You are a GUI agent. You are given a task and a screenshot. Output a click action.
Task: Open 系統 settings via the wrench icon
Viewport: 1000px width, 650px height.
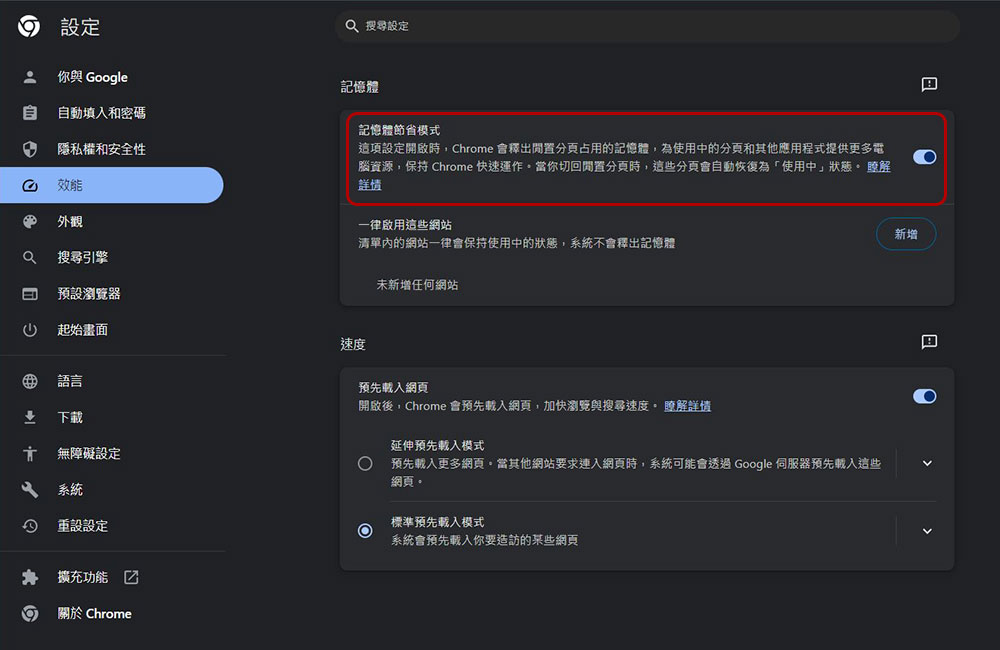[28, 489]
